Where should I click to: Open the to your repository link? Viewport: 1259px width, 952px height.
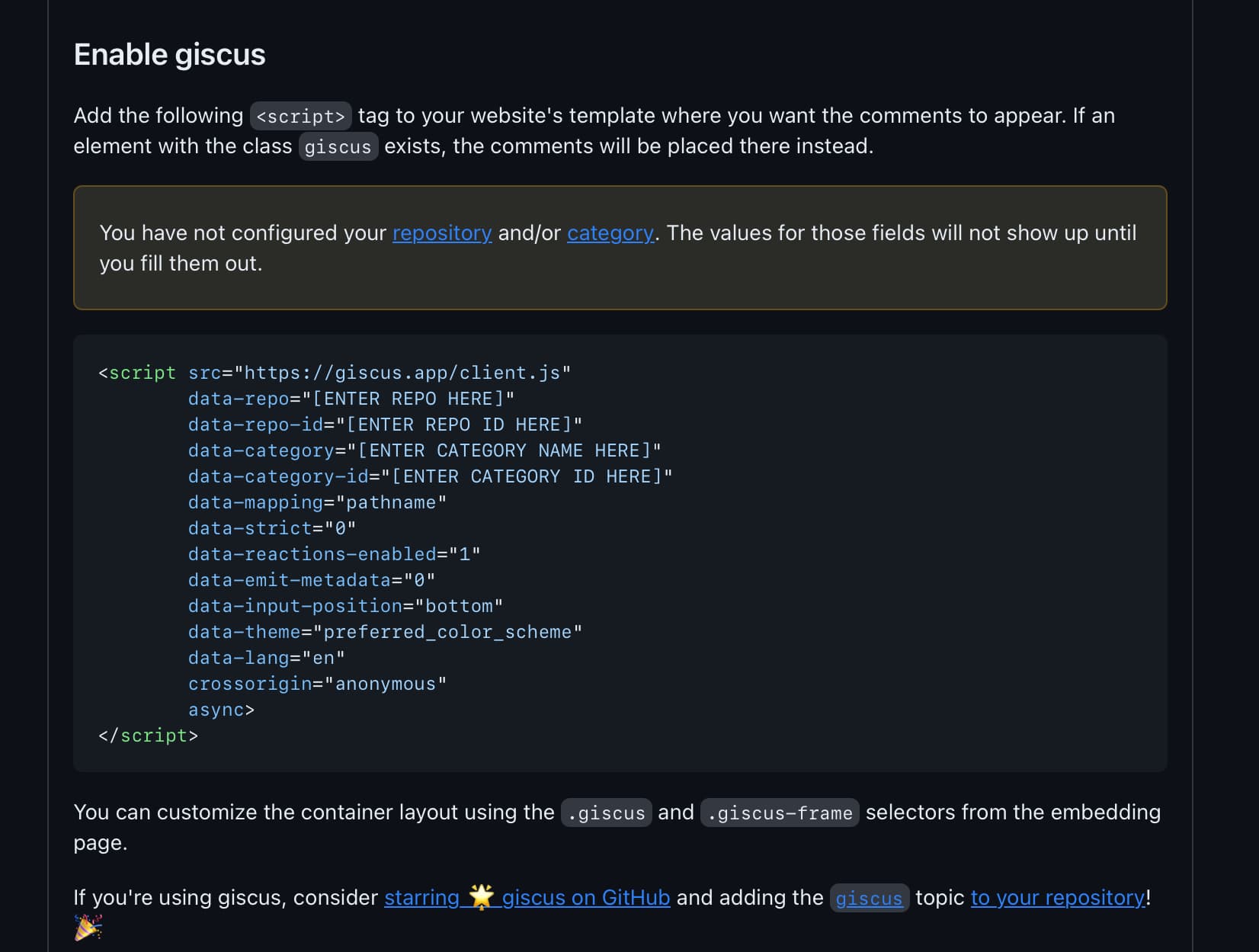pos(1059,898)
